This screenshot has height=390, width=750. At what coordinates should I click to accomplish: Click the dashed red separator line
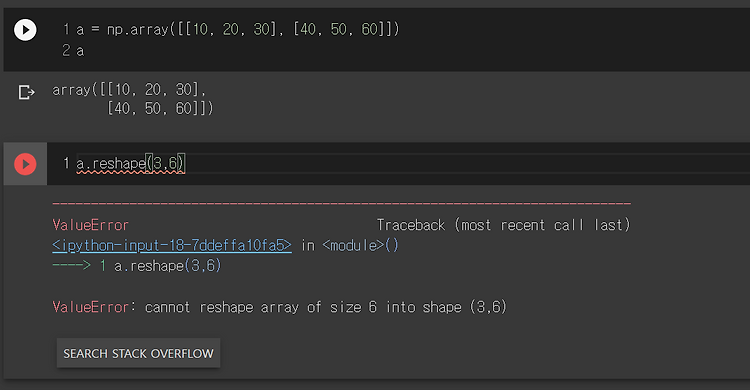pos(342,204)
